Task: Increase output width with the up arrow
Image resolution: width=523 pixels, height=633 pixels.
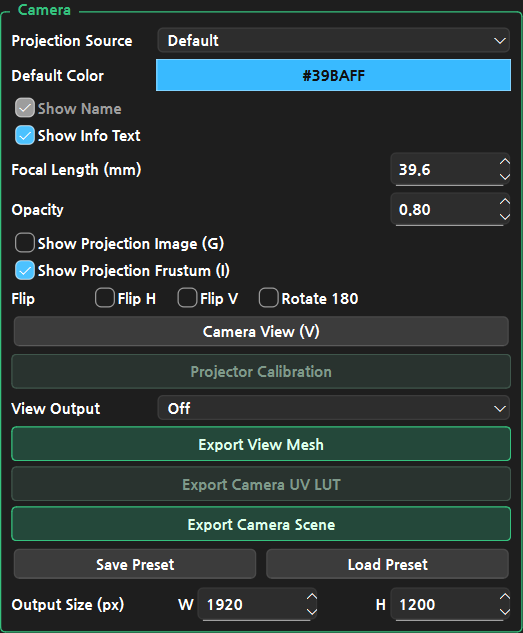Action: [x=312, y=597]
